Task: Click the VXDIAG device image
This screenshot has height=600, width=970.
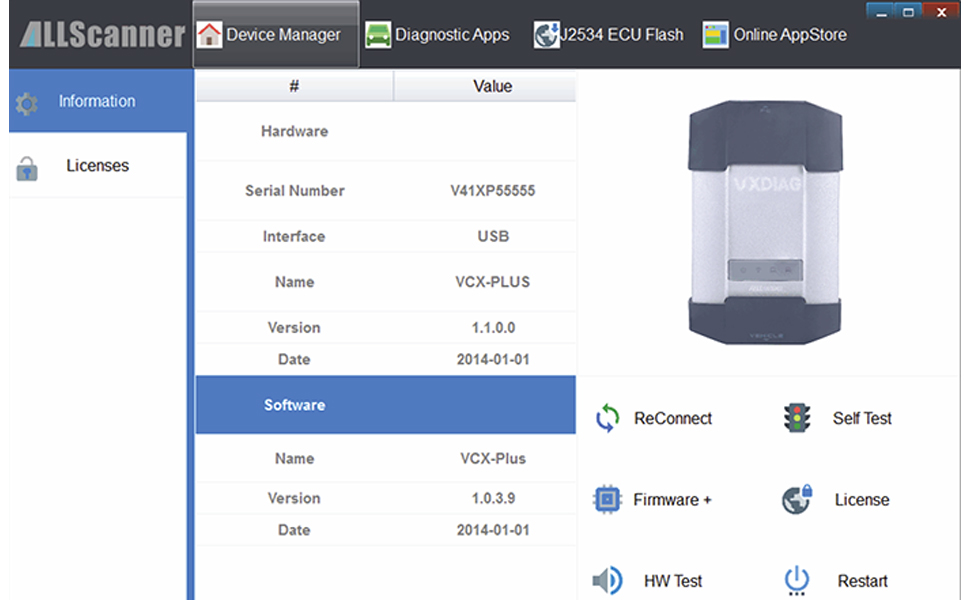Action: pyautogui.click(x=765, y=223)
